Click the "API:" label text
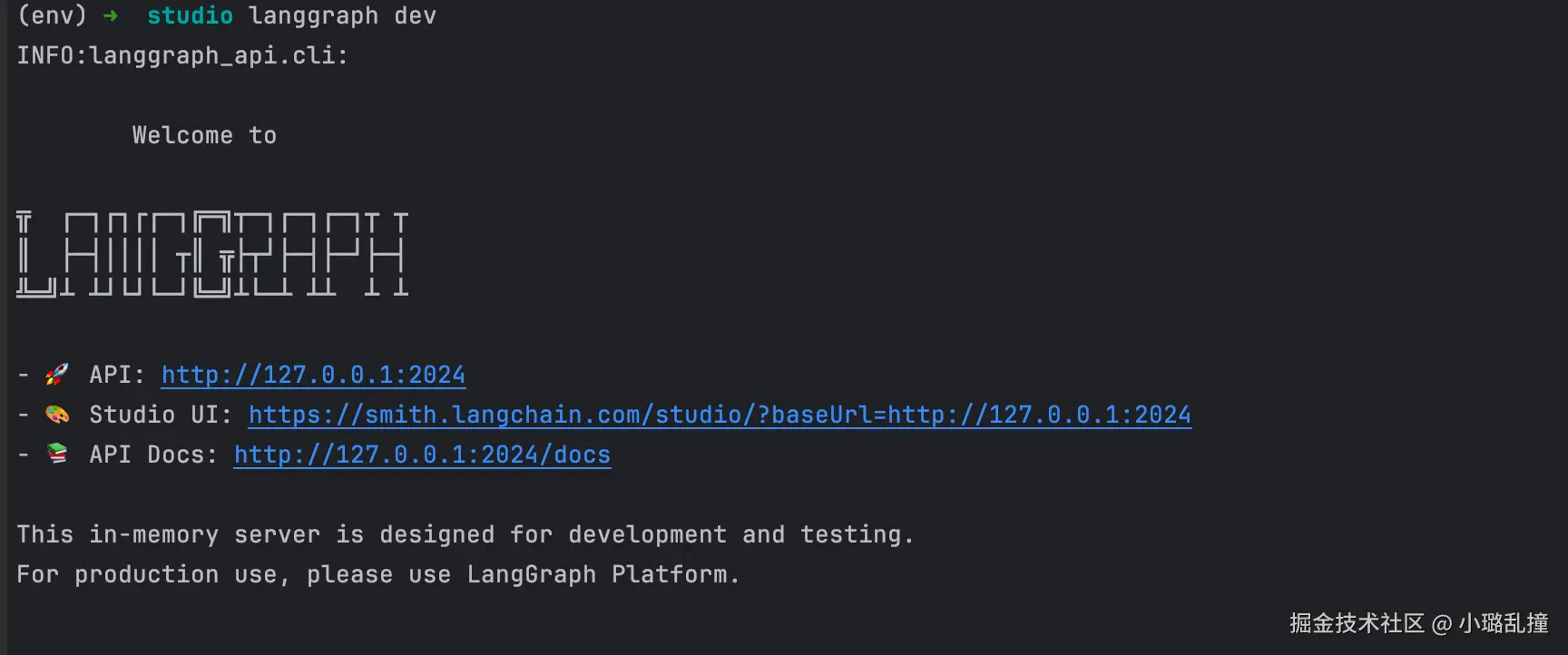 tap(117, 375)
